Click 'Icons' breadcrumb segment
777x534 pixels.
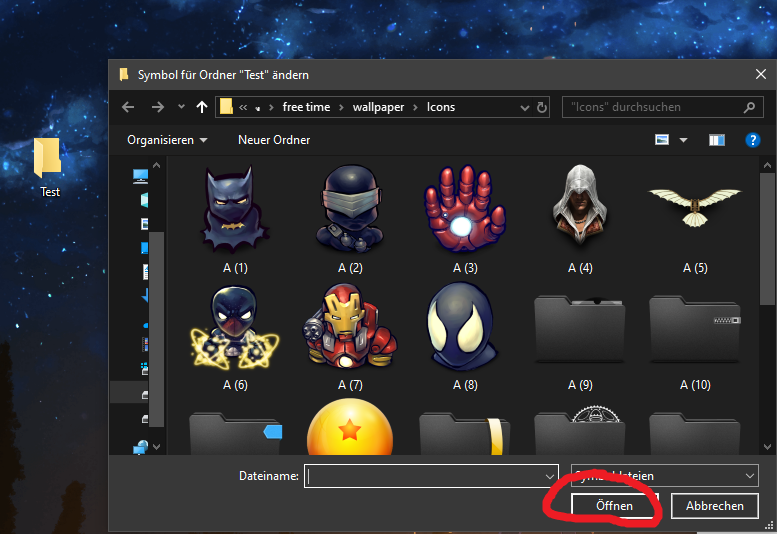[441, 107]
